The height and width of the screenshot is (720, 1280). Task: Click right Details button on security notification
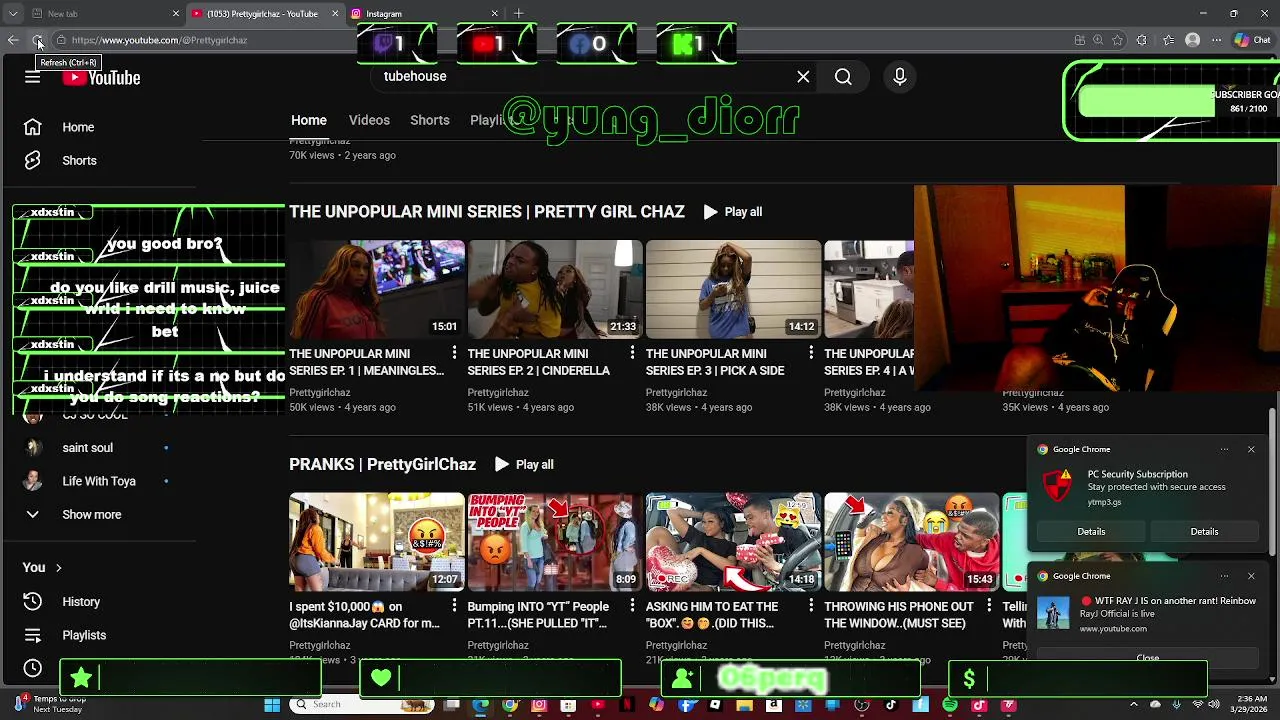1204,532
